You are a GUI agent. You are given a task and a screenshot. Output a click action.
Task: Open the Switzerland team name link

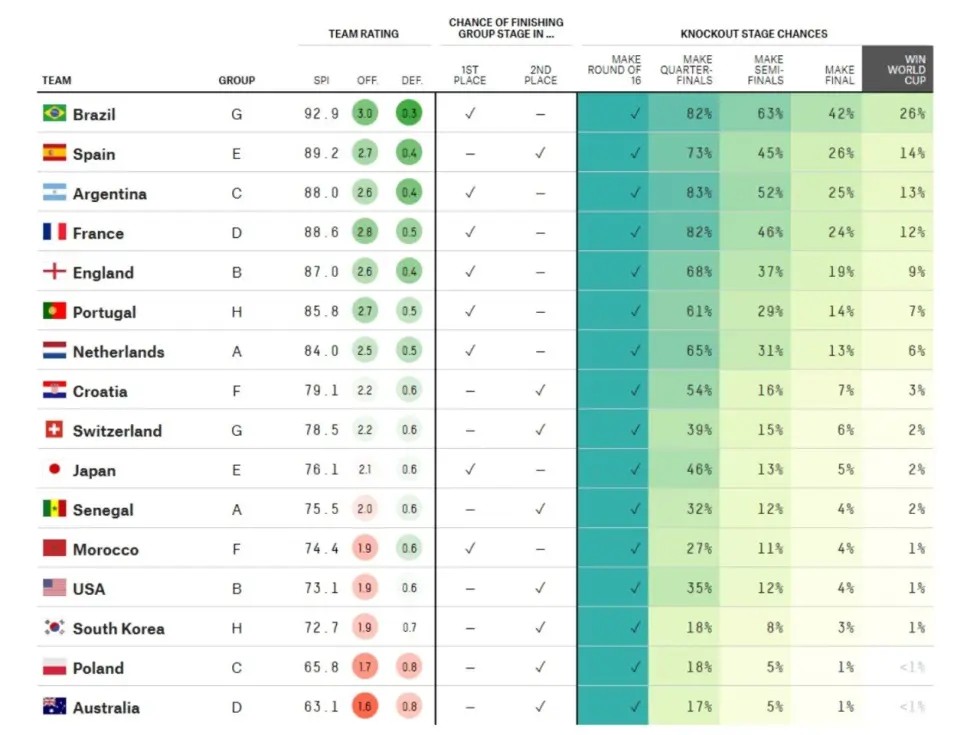pyautogui.click(x=116, y=431)
